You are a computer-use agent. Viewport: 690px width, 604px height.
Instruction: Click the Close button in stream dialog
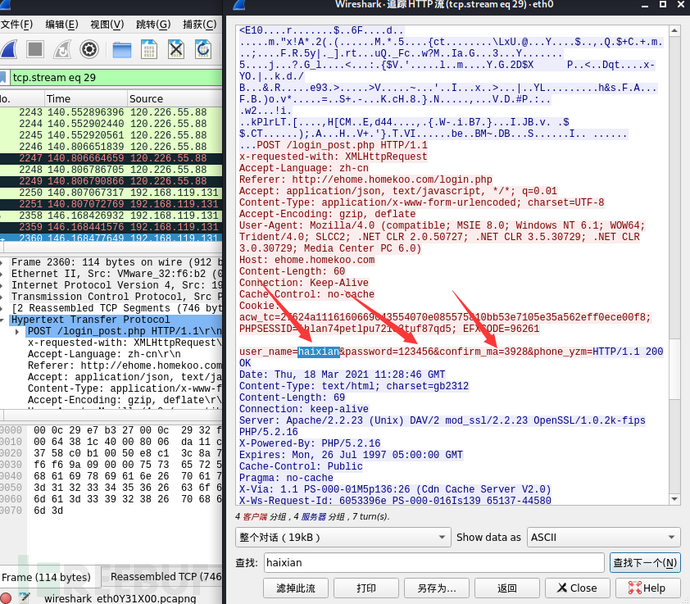coord(577,588)
